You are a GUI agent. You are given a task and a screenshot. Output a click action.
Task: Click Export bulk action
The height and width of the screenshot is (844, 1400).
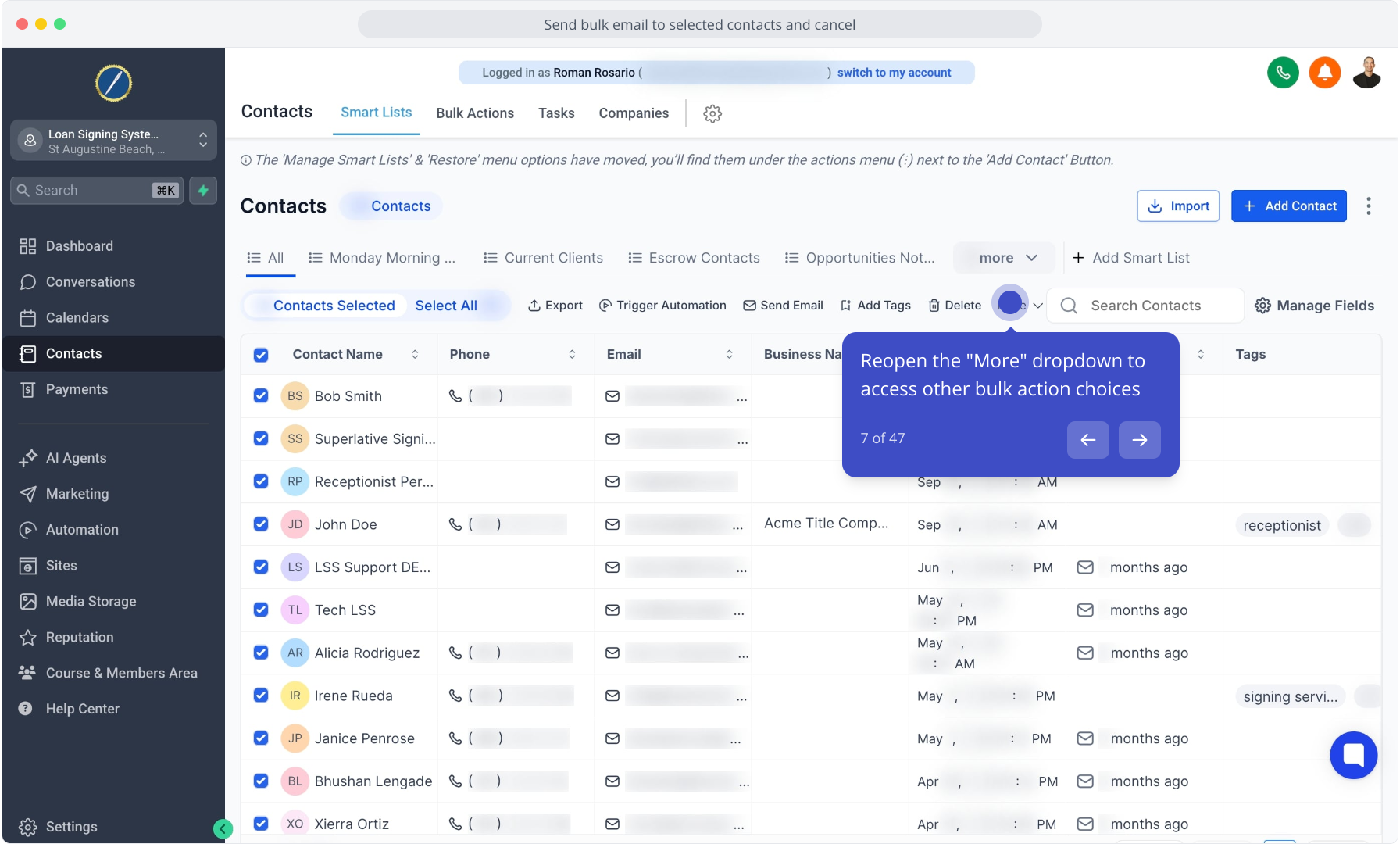555,306
